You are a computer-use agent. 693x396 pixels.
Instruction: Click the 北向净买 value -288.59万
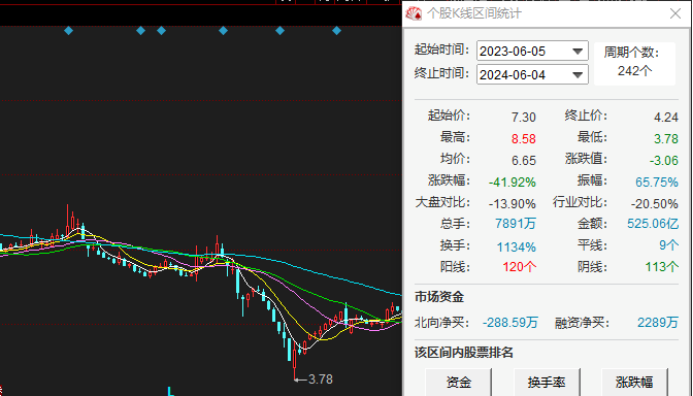click(x=510, y=323)
